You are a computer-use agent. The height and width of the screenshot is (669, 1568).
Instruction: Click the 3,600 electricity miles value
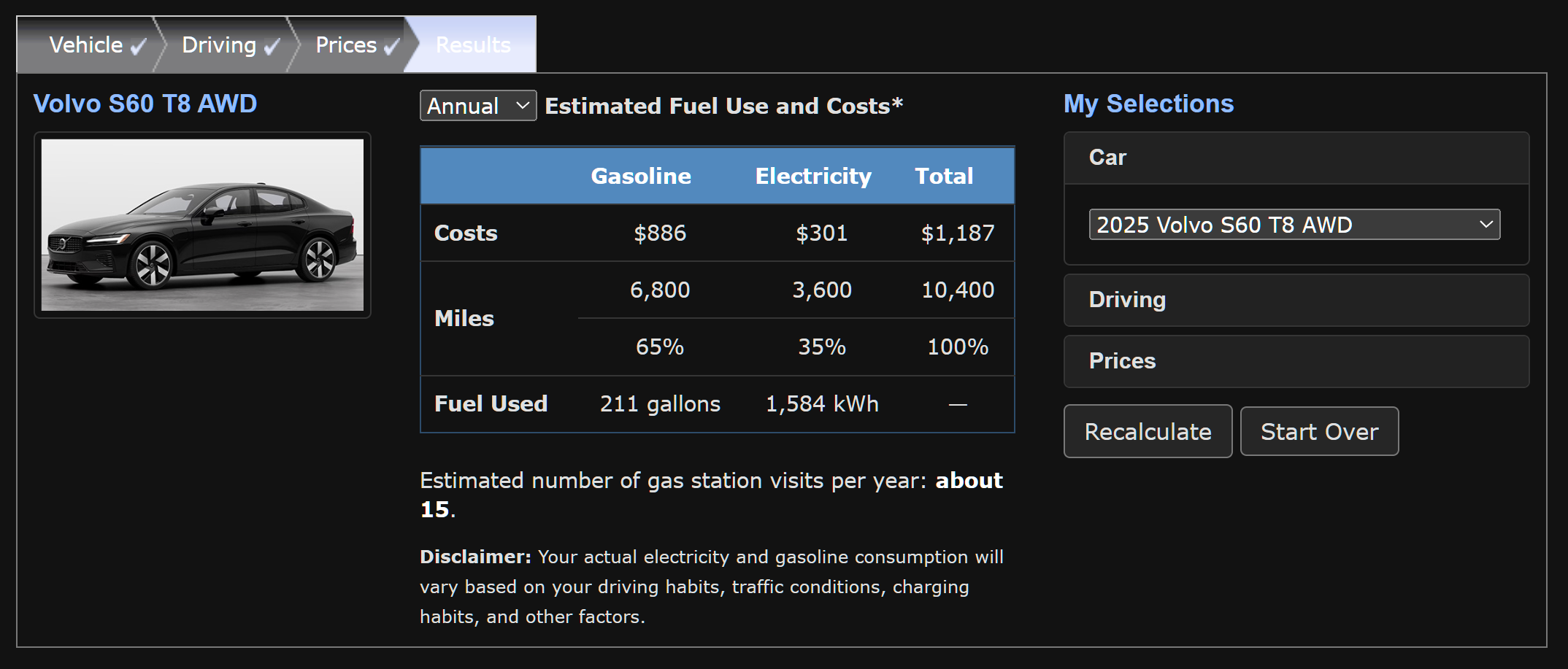click(822, 290)
